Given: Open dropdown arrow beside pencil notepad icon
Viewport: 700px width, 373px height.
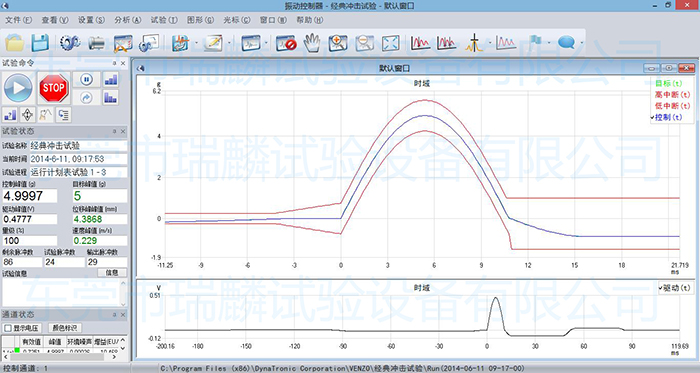Looking at the screenshot, I should pyautogui.click(x=229, y=43).
